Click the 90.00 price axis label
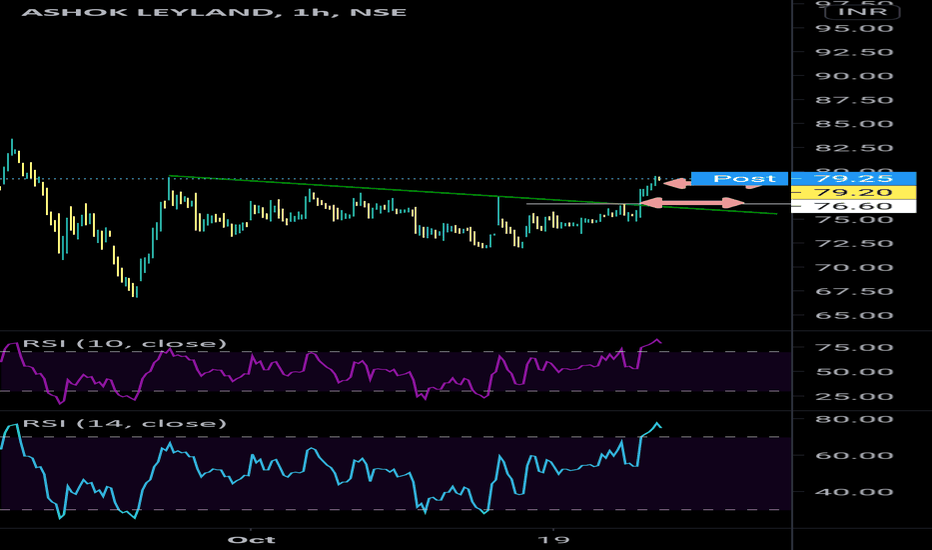Viewport: 932px width, 550px height. point(854,76)
